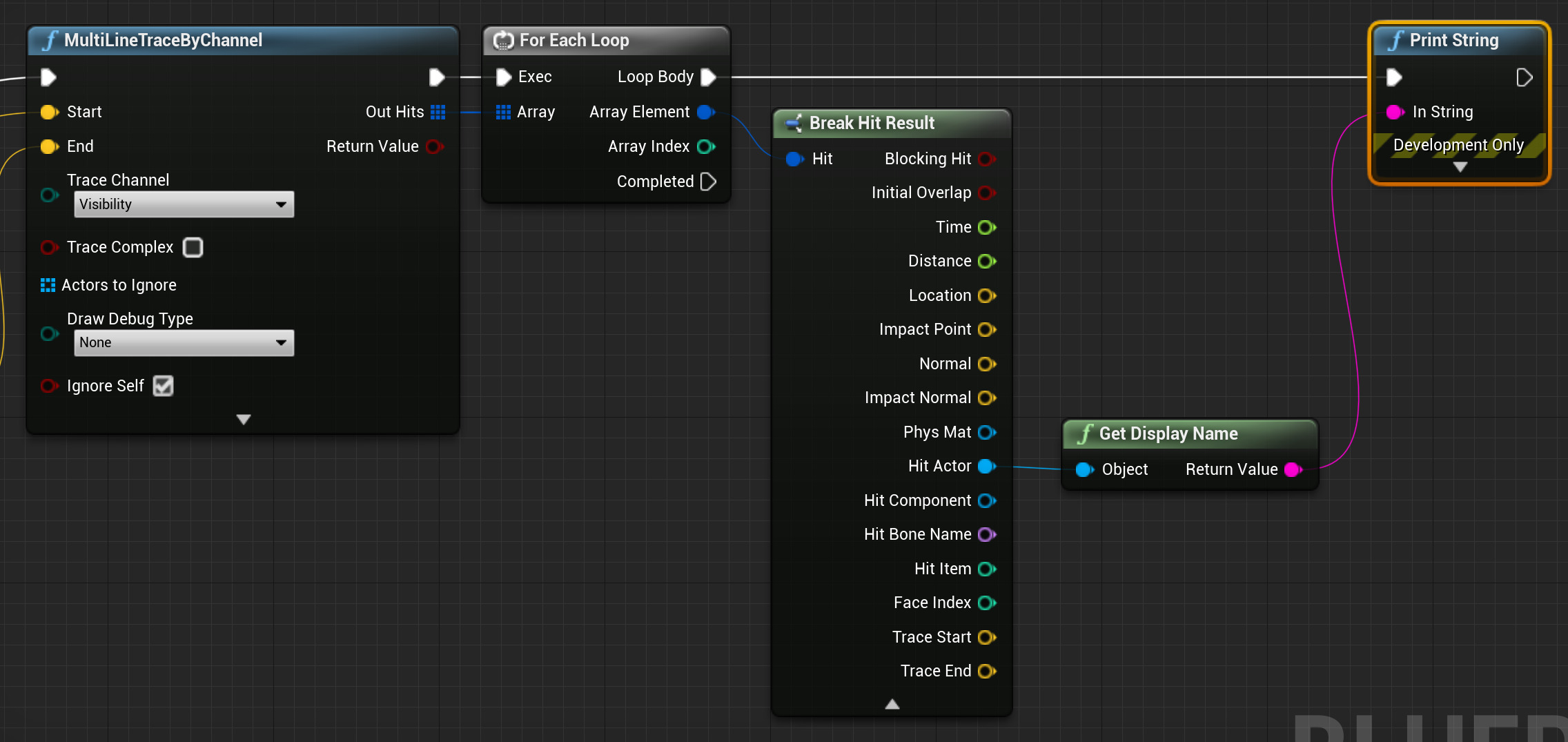
Task: Click the Actors to Ignore array pin
Action: pos(48,285)
